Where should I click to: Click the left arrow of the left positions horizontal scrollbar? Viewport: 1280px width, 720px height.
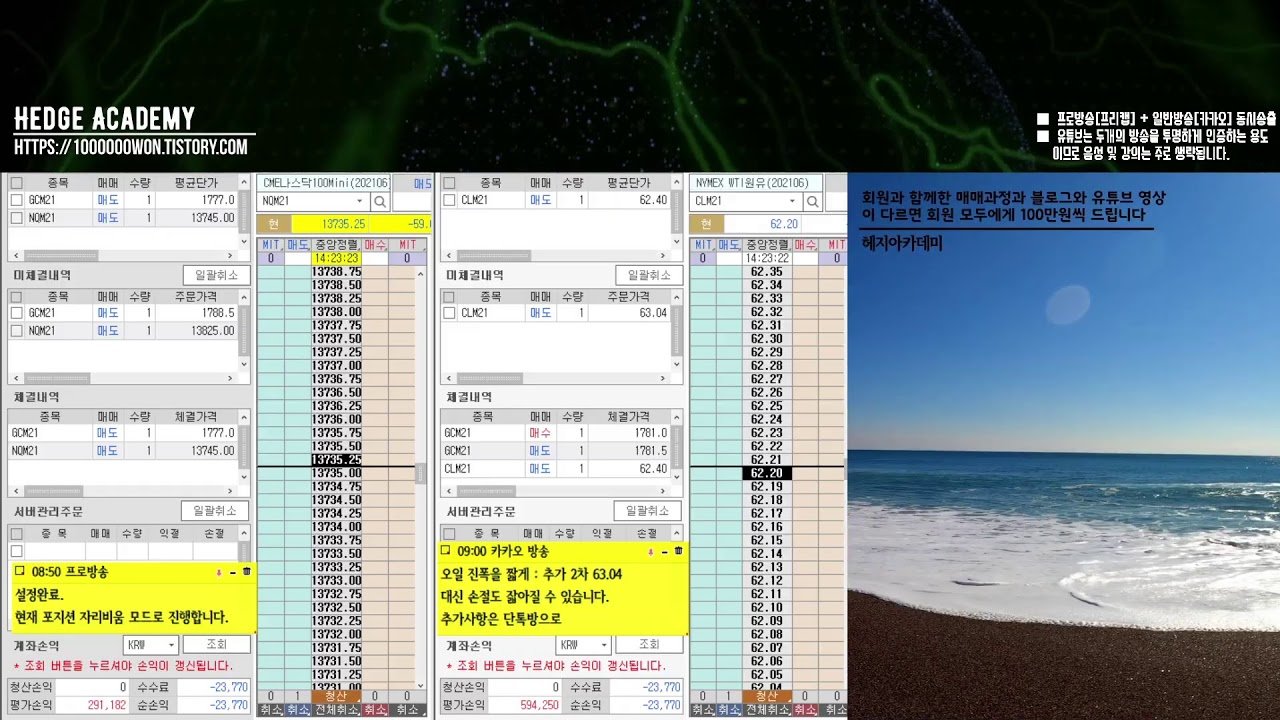(14, 256)
